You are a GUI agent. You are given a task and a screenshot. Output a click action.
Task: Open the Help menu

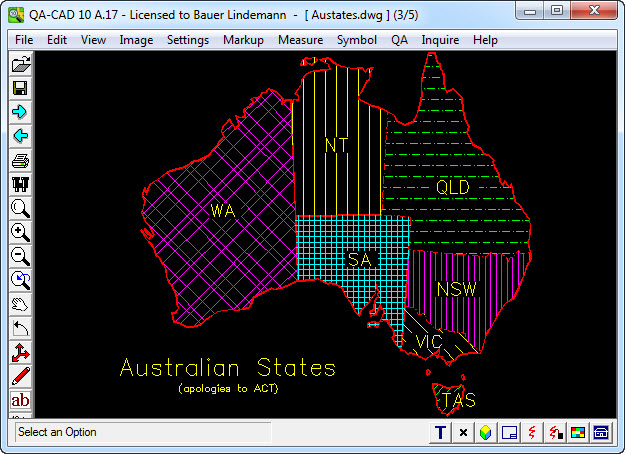[485, 40]
